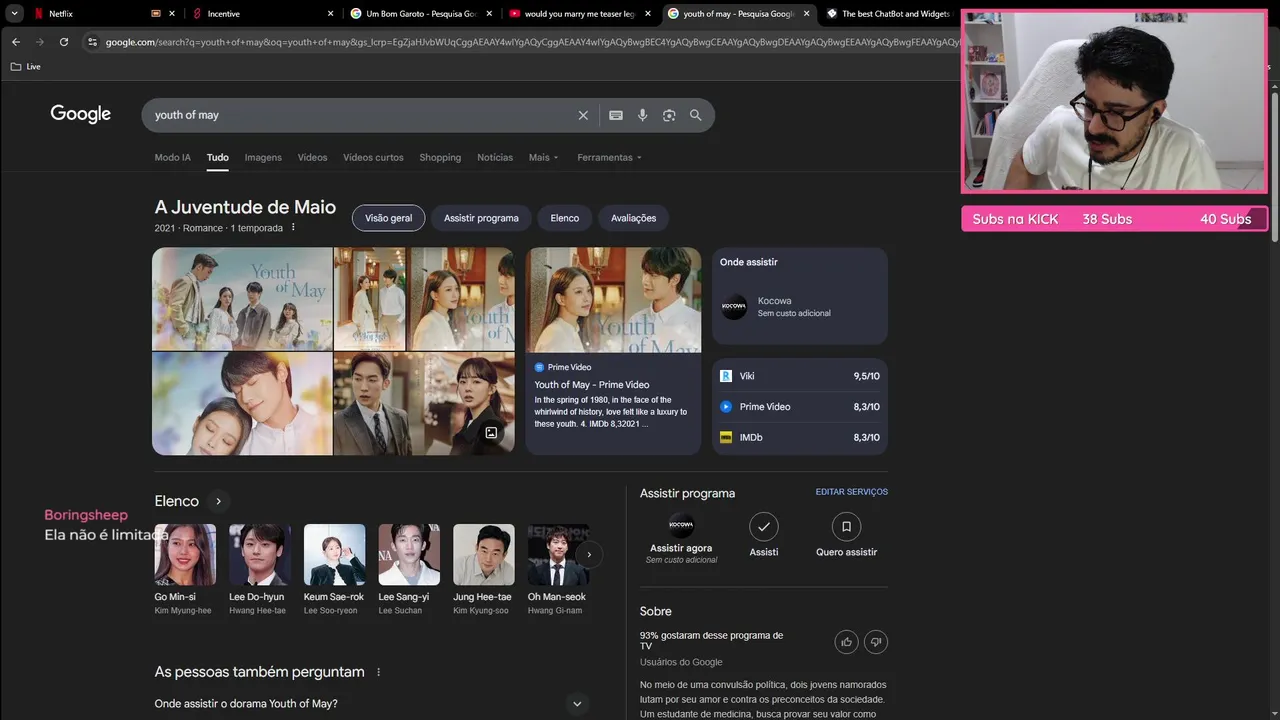
Task: Open the menu beside As pessoas também perguntam
Action: (378, 672)
